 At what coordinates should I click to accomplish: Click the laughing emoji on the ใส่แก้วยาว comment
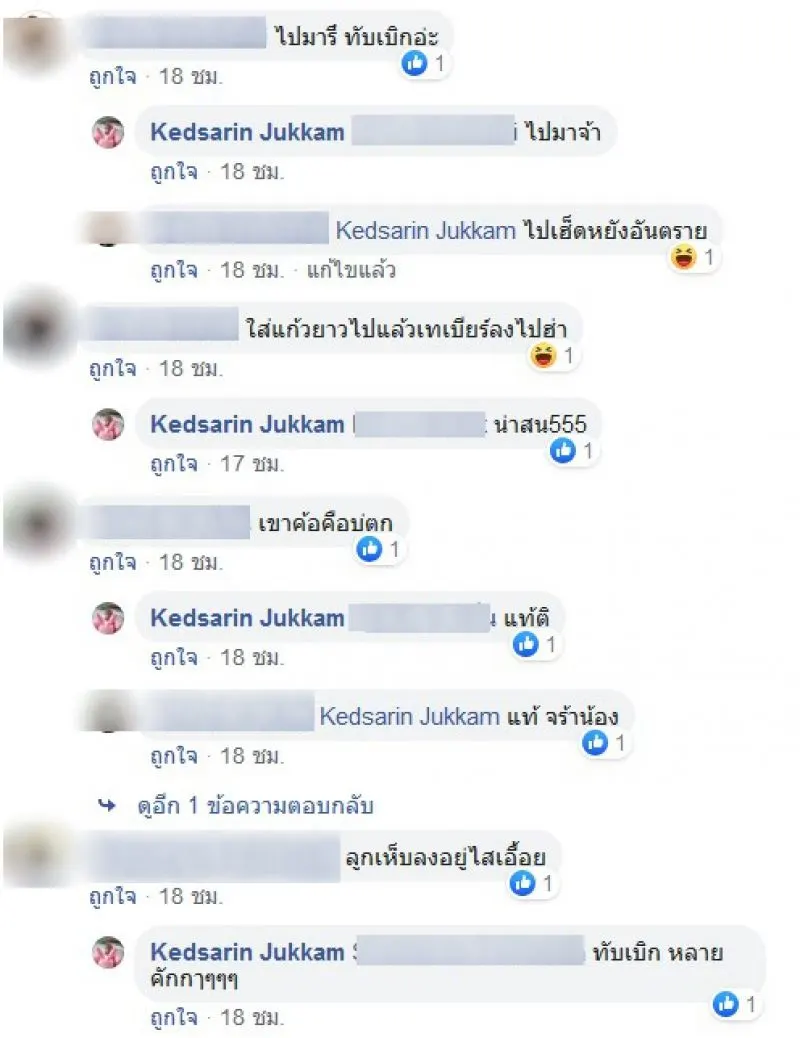pyautogui.click(x=543, y=355)
